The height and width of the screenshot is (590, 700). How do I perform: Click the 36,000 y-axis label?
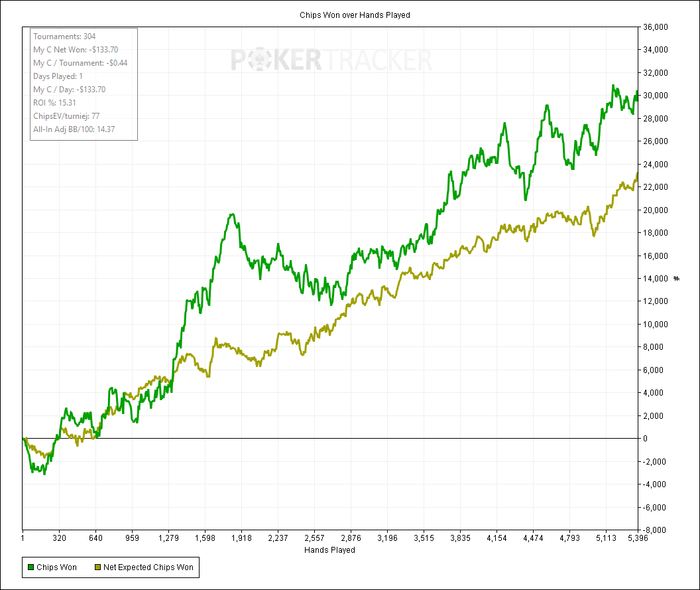(655, 27)
